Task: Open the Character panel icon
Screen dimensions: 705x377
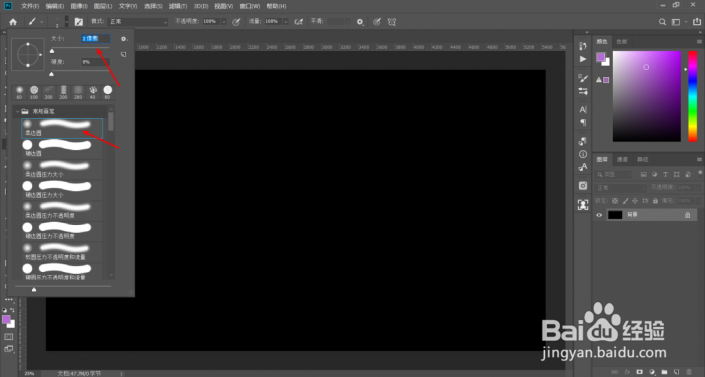Action: [x=583, y=109]
